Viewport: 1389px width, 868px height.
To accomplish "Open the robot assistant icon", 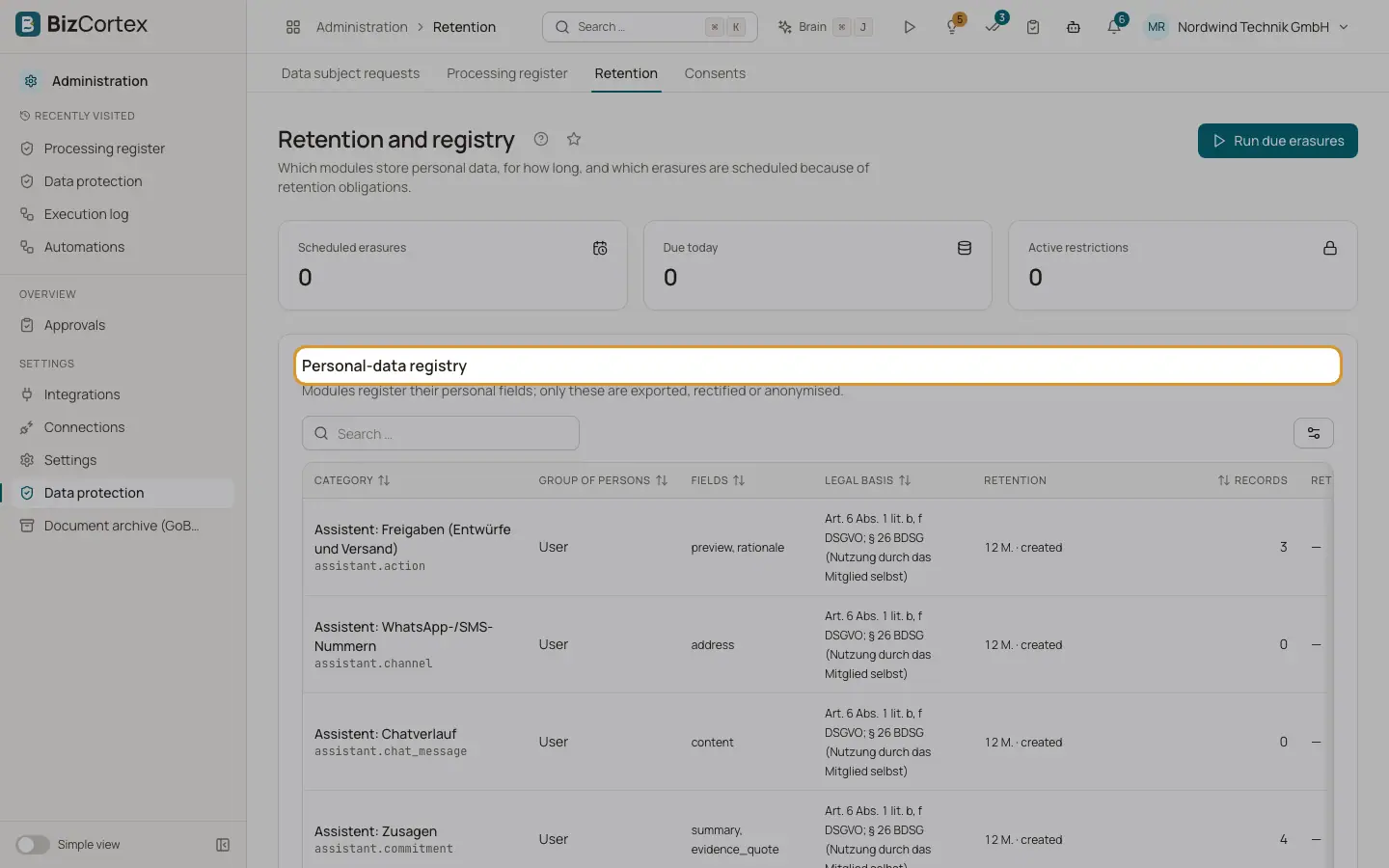I will pyautogui.click(x=1074, y=27).
